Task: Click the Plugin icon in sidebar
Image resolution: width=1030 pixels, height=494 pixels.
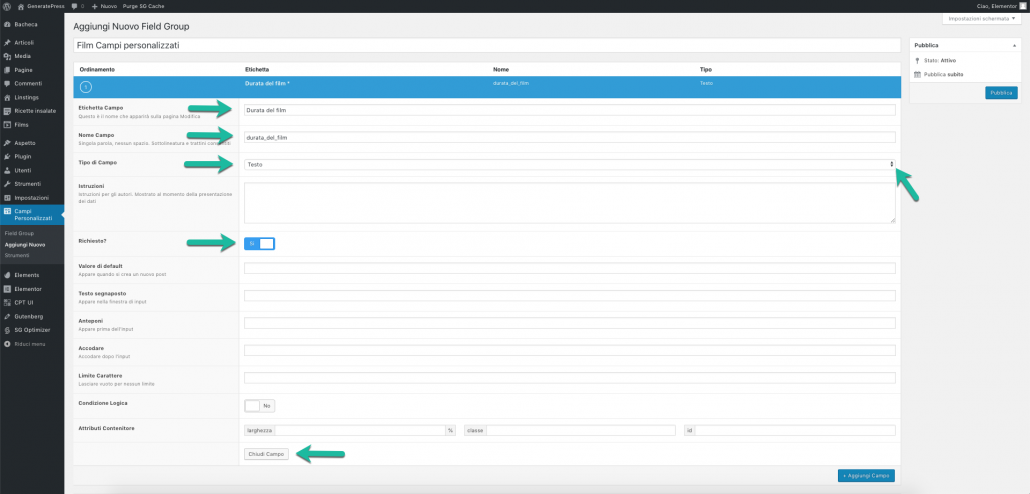Action: 7,157
